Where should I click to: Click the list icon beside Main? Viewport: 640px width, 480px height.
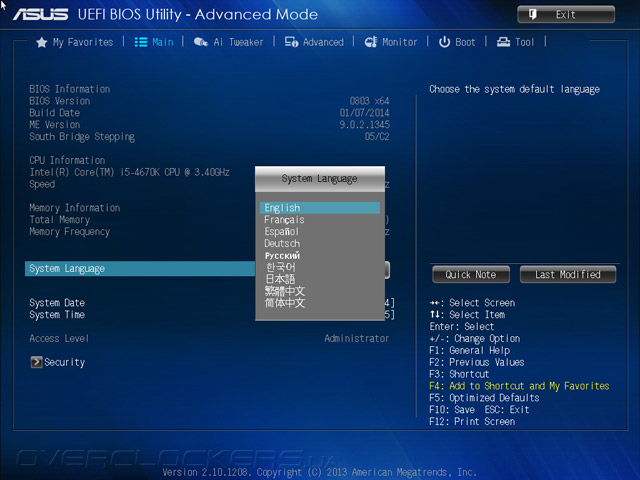coord(141,42)
